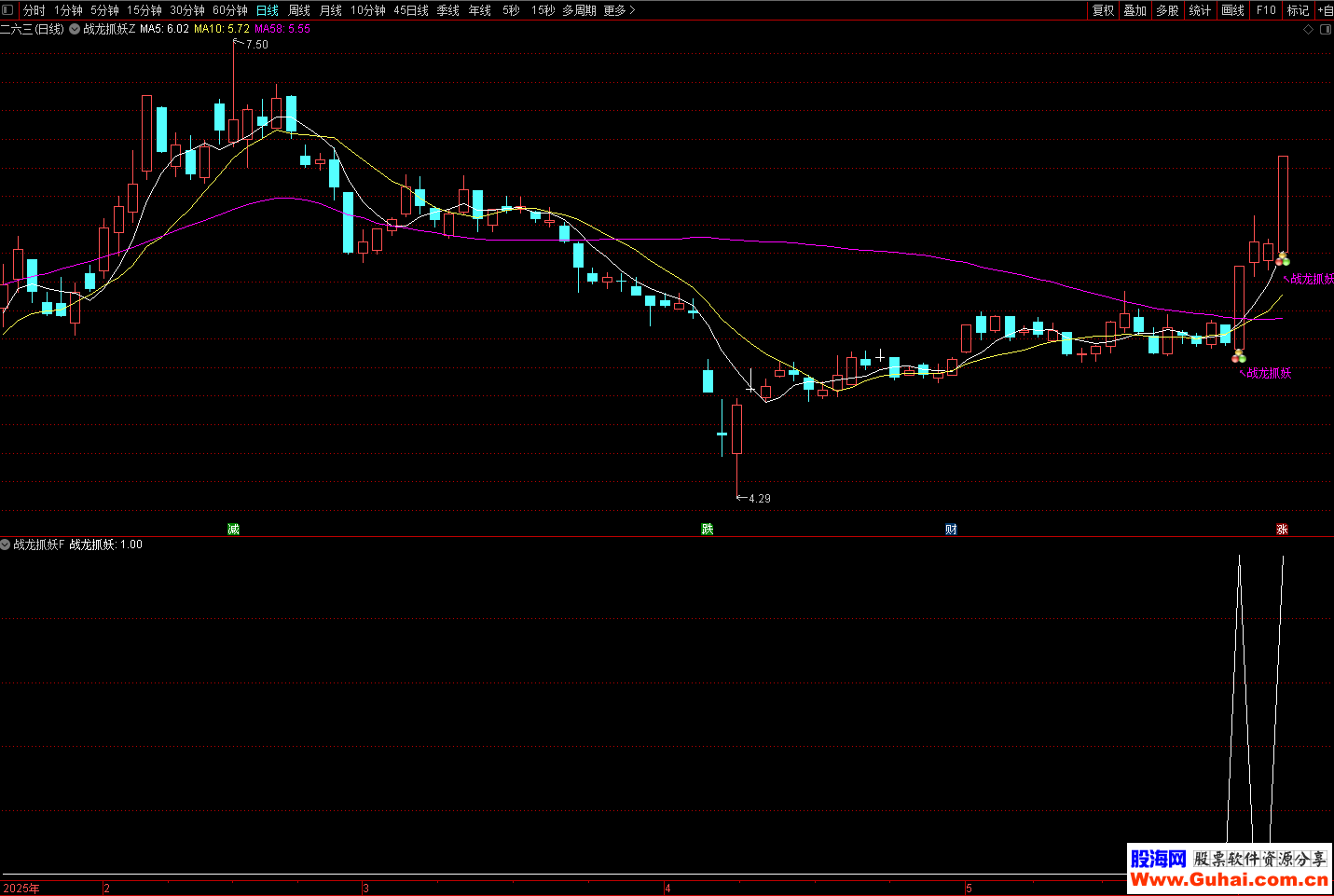Switch to 分时 intraday view
Image resolution: width=1334 pixels, height=896 pixels.
click(x=34, y=10)
